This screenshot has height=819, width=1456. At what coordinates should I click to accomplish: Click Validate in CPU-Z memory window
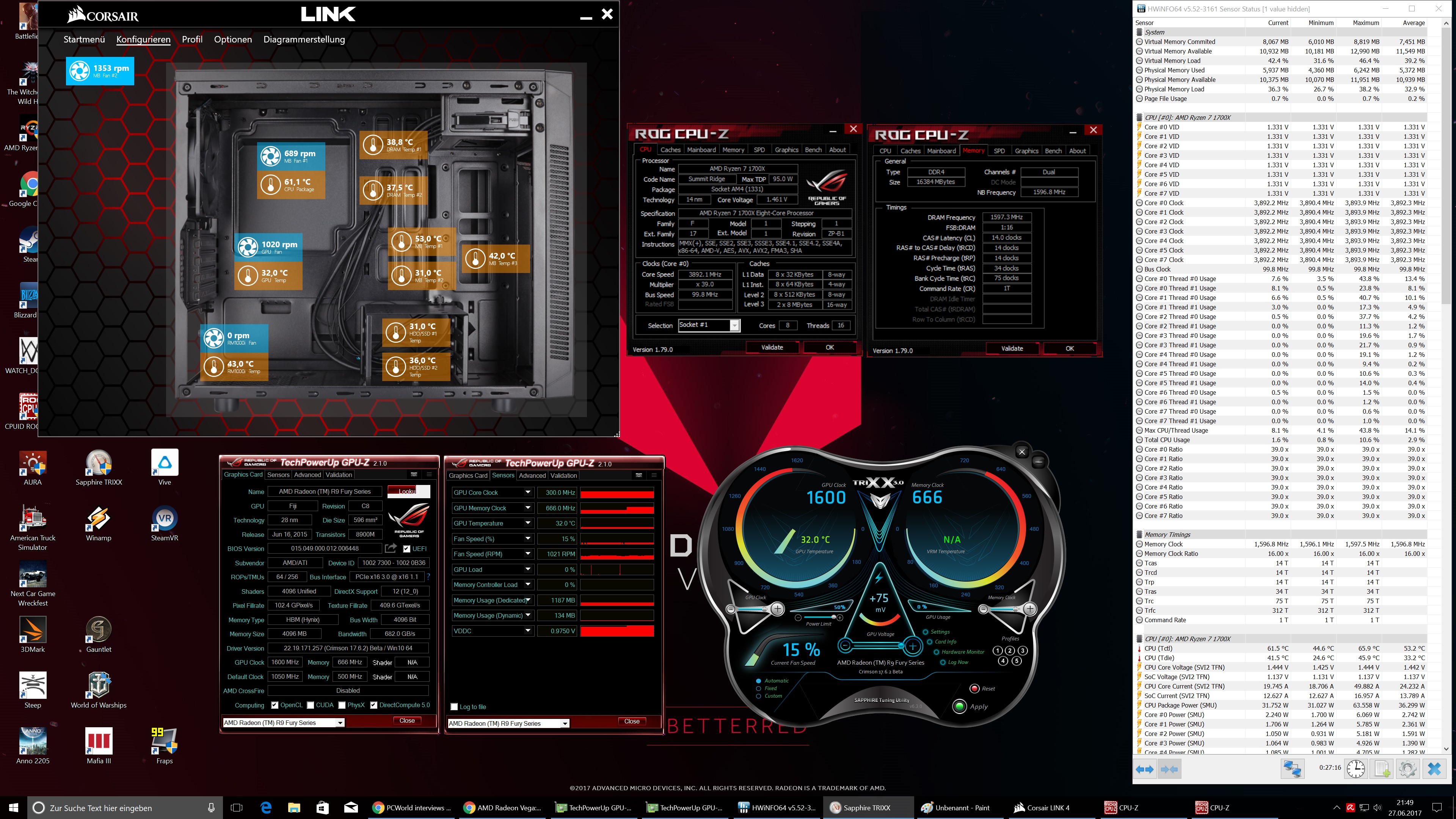(x=1012, y=348)
